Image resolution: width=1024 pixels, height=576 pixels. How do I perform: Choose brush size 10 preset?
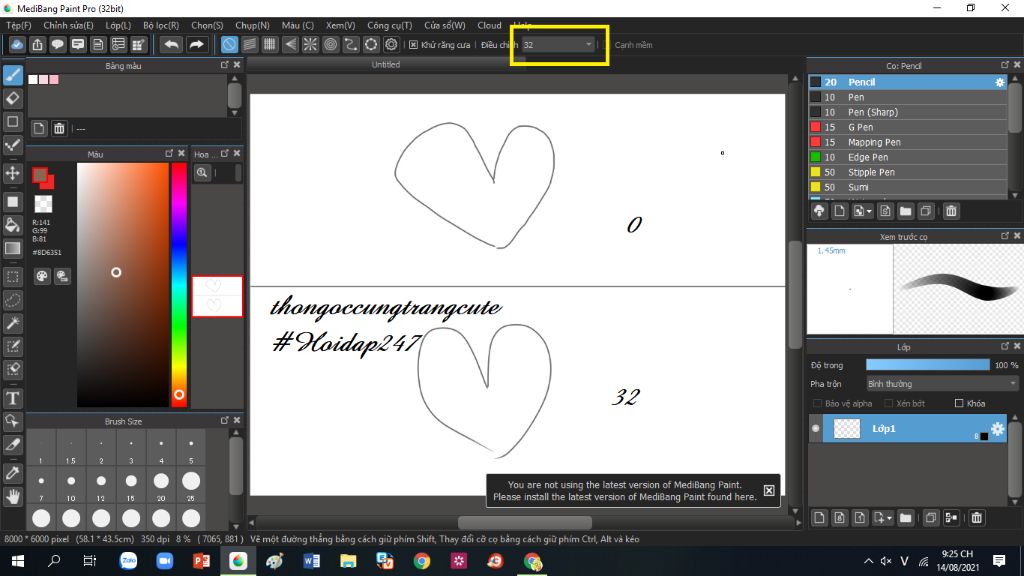pos(71,485)
